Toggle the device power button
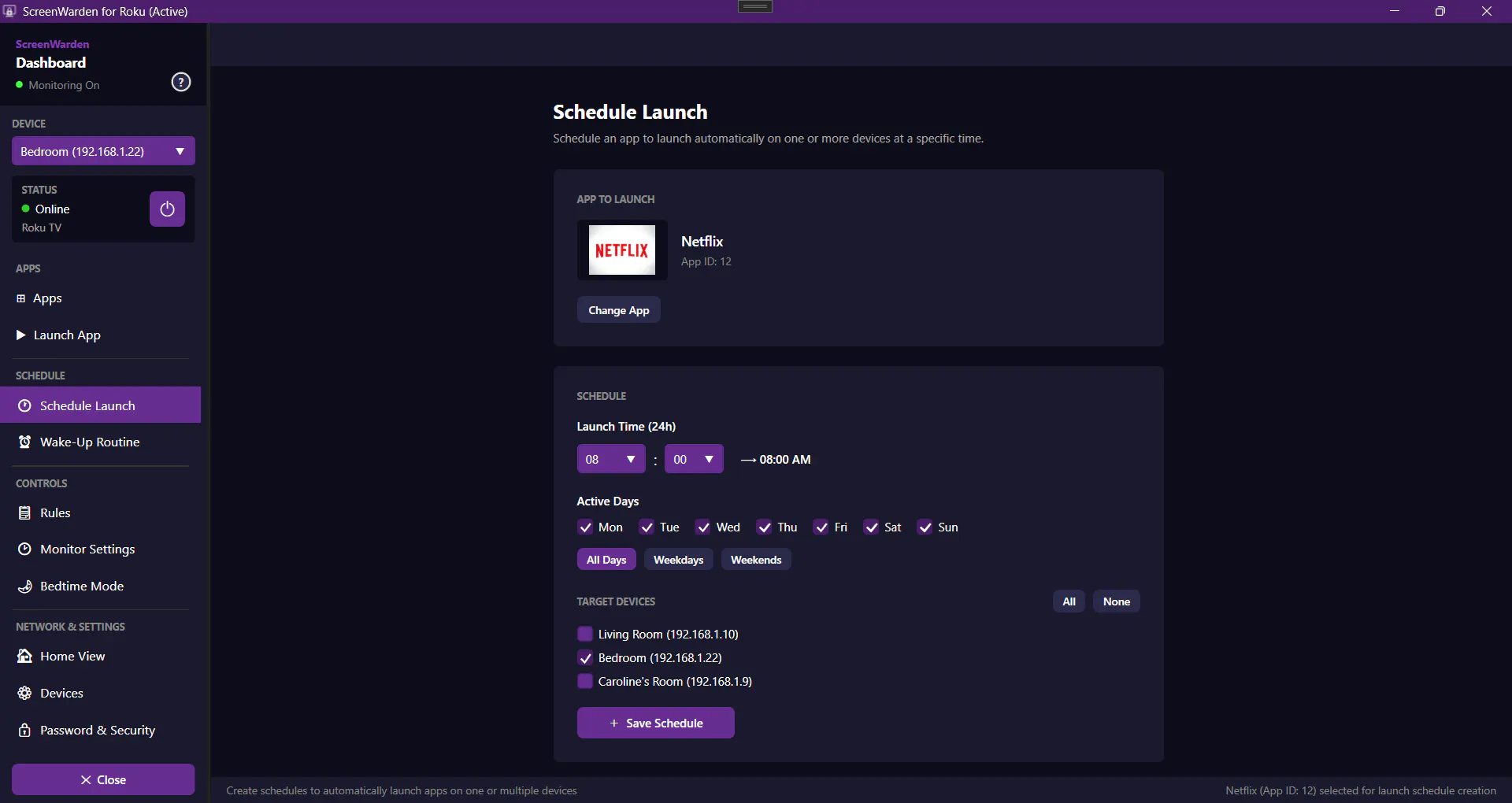This screenshot has width=1512, height=803. 167,209
